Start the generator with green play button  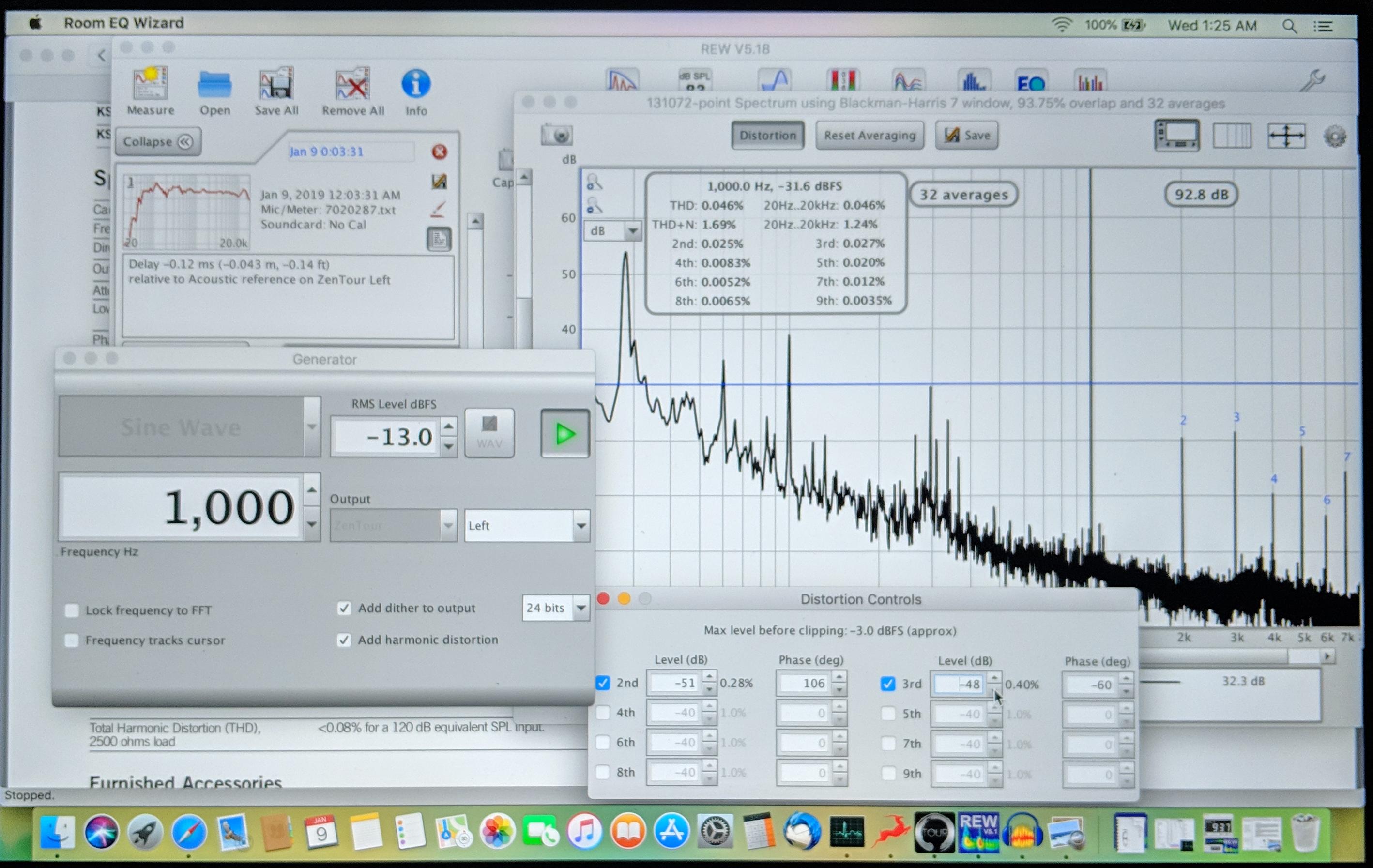pos(564,433)
